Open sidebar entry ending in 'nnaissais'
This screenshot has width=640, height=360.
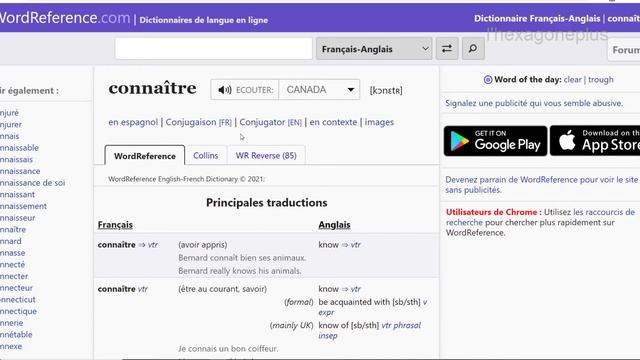[16, 160]
